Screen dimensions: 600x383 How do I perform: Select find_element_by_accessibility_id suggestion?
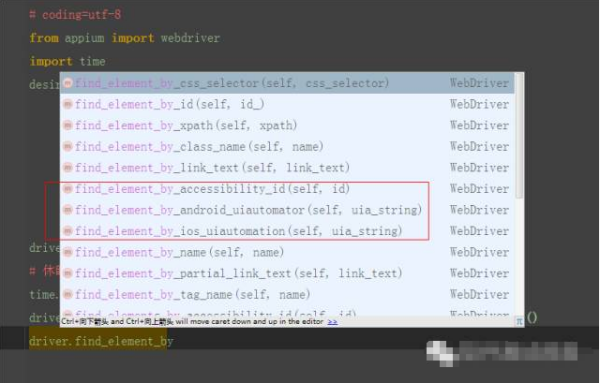coord(287,189)
